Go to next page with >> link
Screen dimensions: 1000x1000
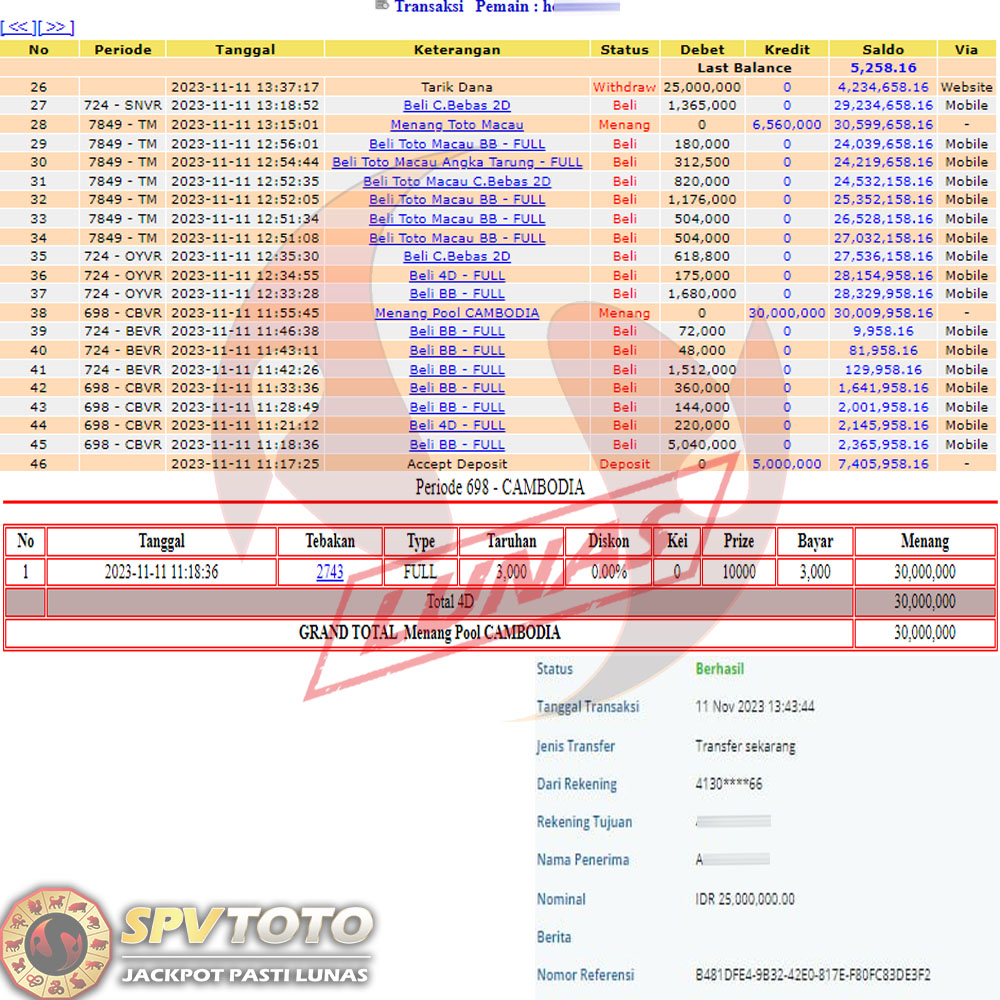56,27
